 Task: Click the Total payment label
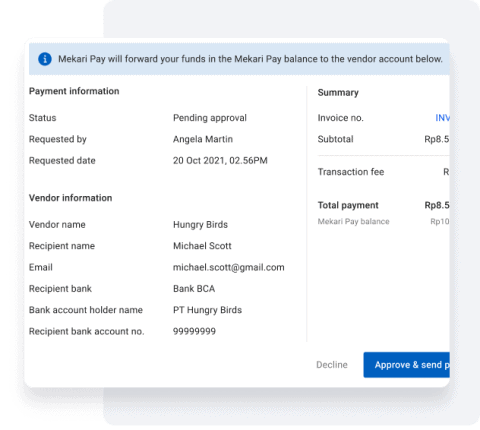tap(348, 205)
